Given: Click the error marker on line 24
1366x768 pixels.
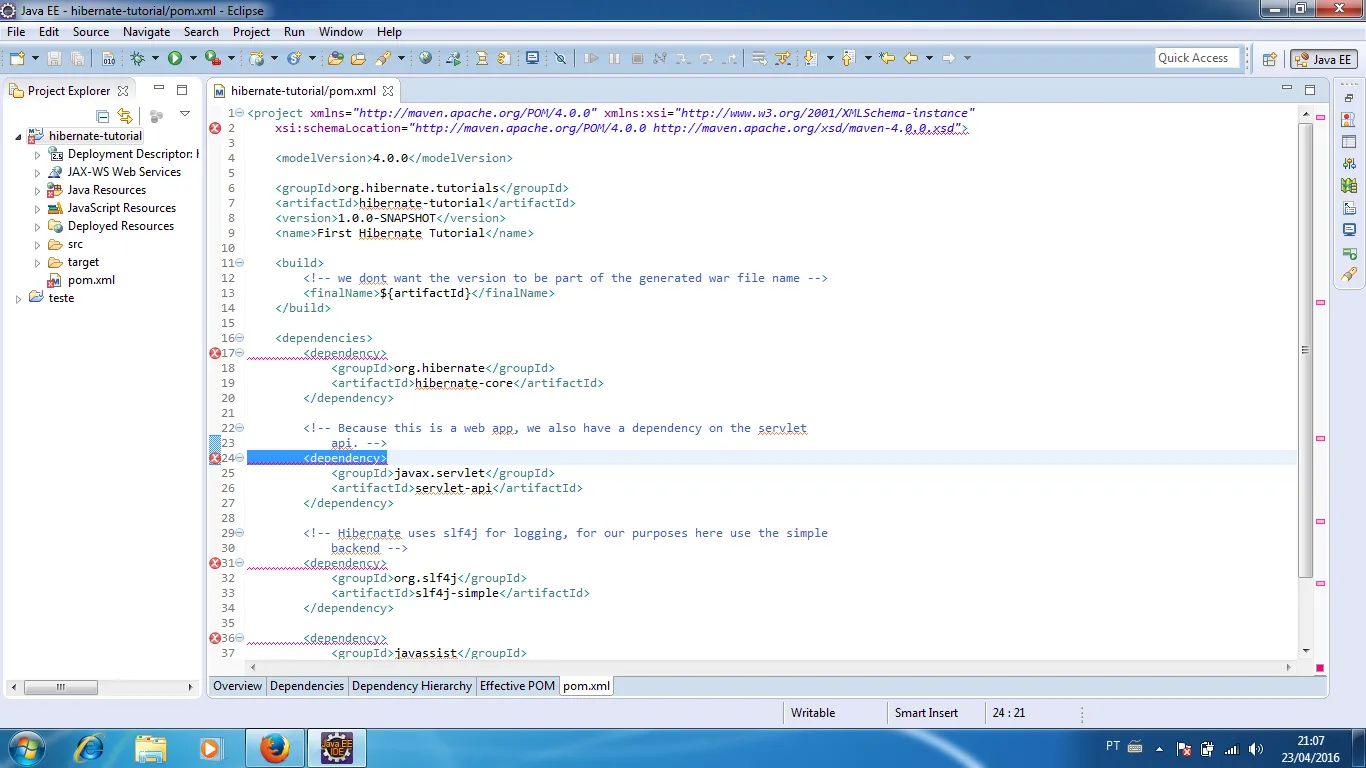Looking at the screenshot, I should pos(215,458).
